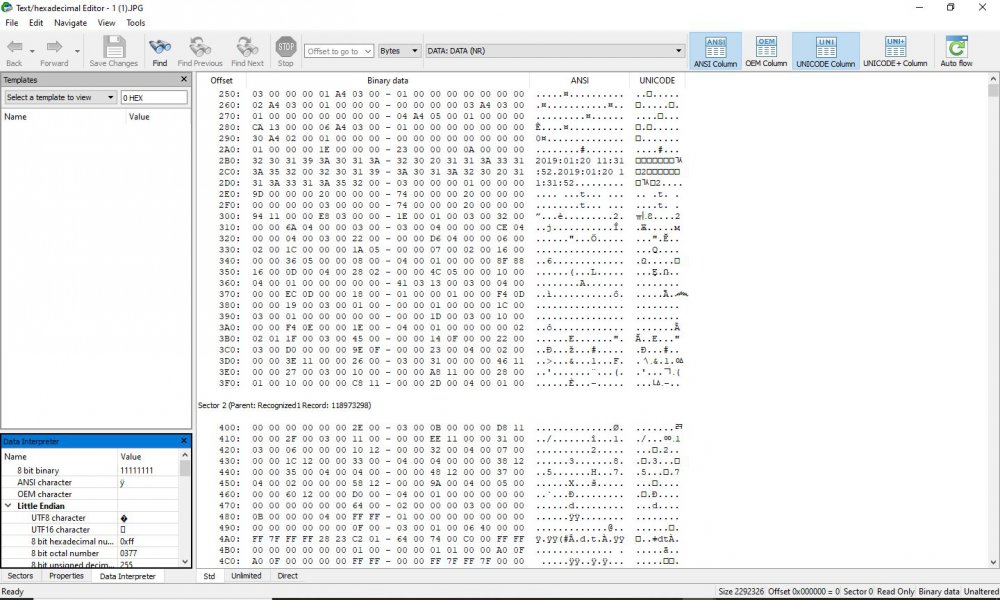Click the ANSI column header
1000x600 pixels.
coord(579,80)
